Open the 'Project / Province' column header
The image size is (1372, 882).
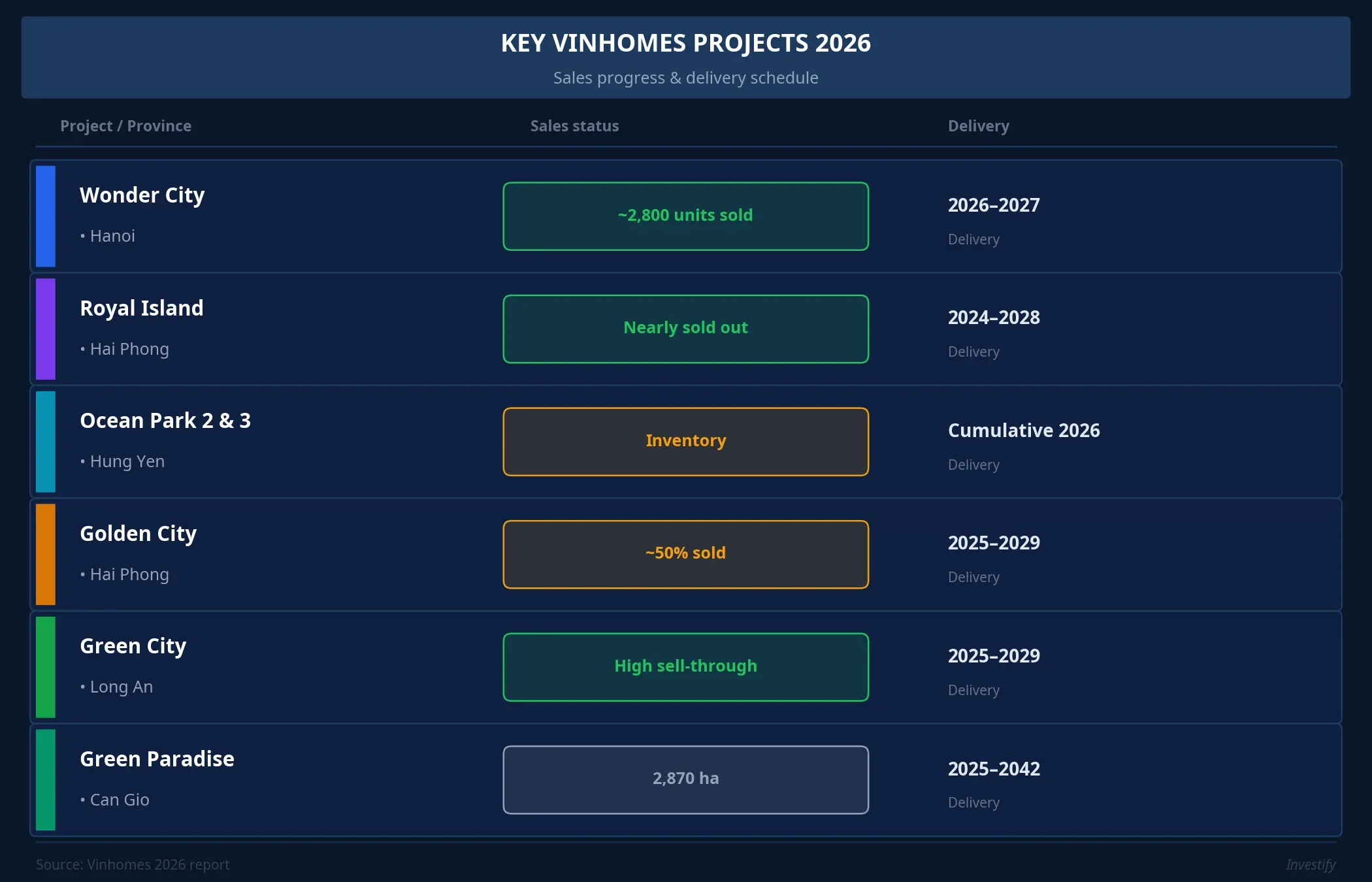click(125, 126)
